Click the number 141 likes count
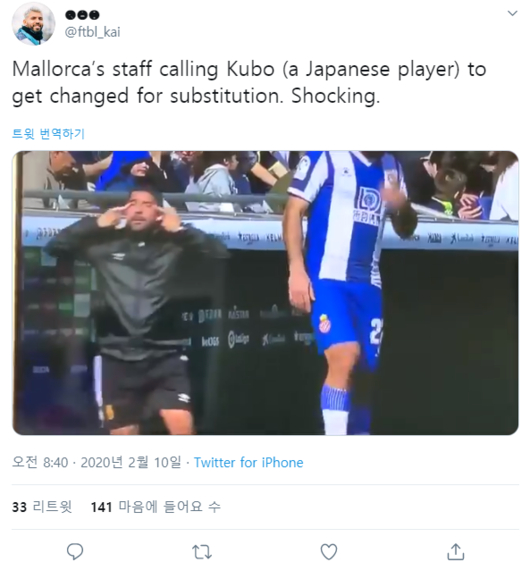The width and height of the screenshot is (530, 562). click(x=101, y=507)
